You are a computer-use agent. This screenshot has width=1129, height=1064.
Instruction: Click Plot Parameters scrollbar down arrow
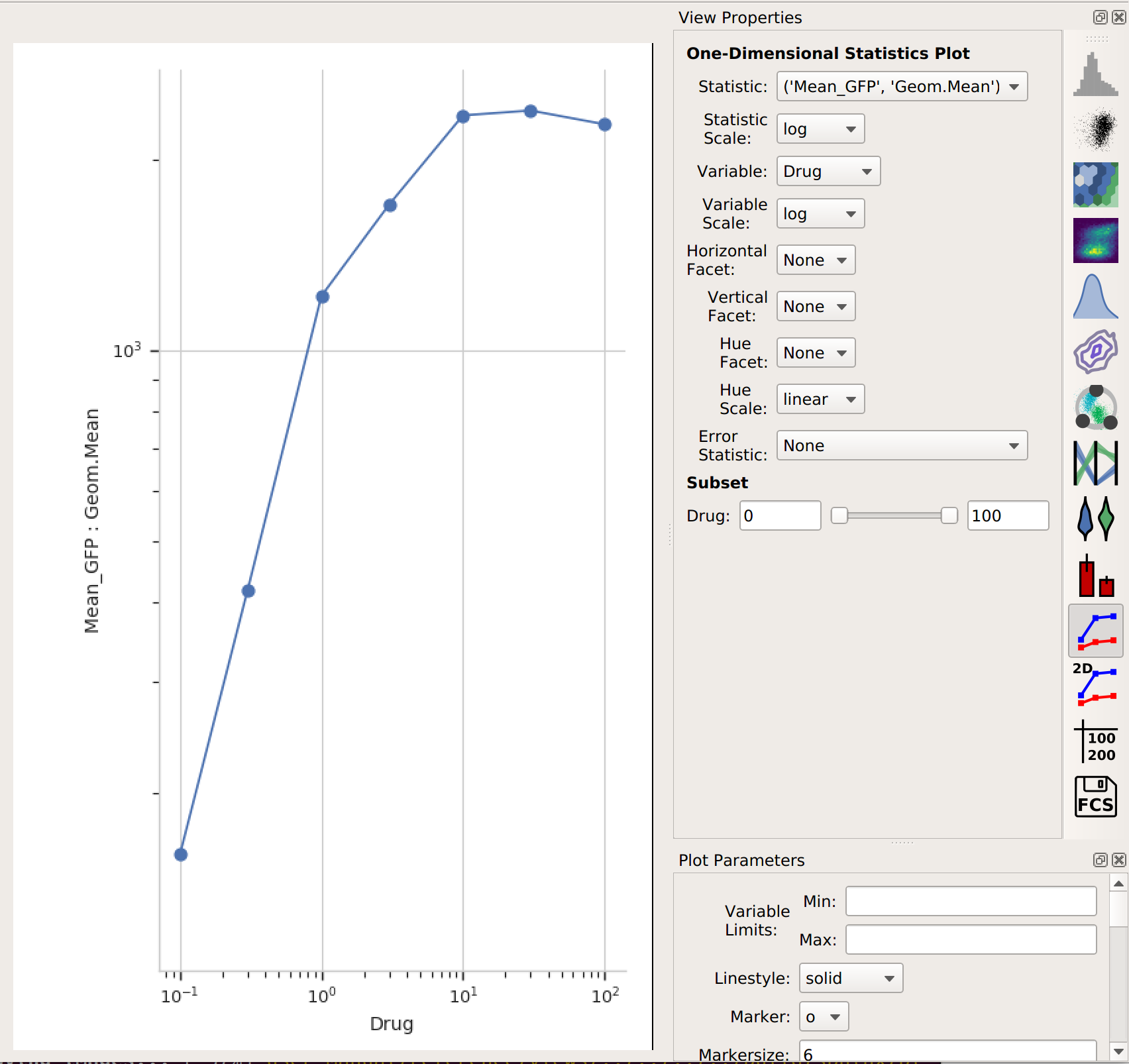click(1118, 1051)
